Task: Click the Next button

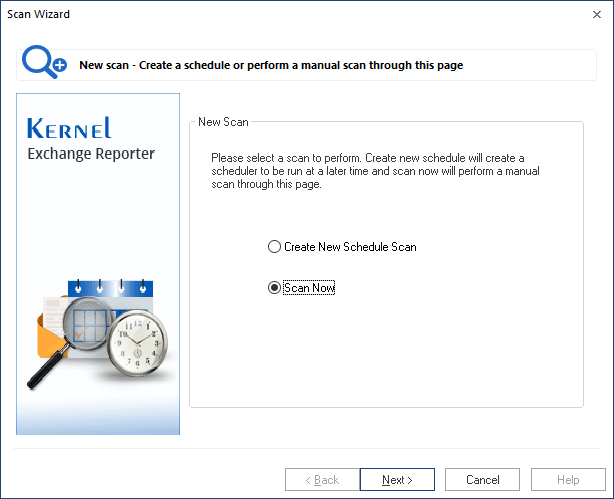Action: (x=397, y=479)
